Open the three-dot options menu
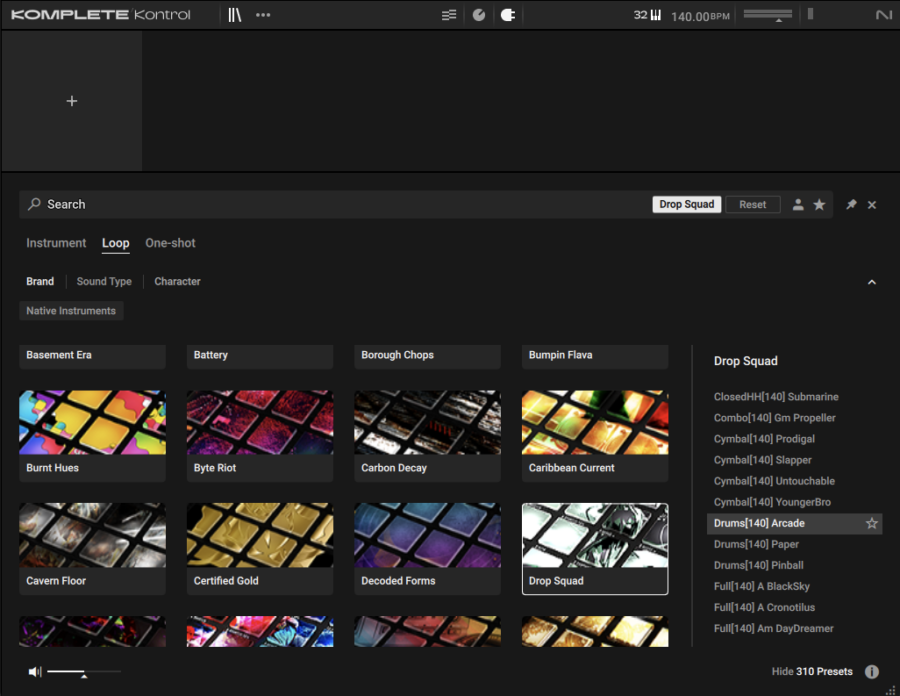This screenshot has height=696, width=900. click(263, 15)
